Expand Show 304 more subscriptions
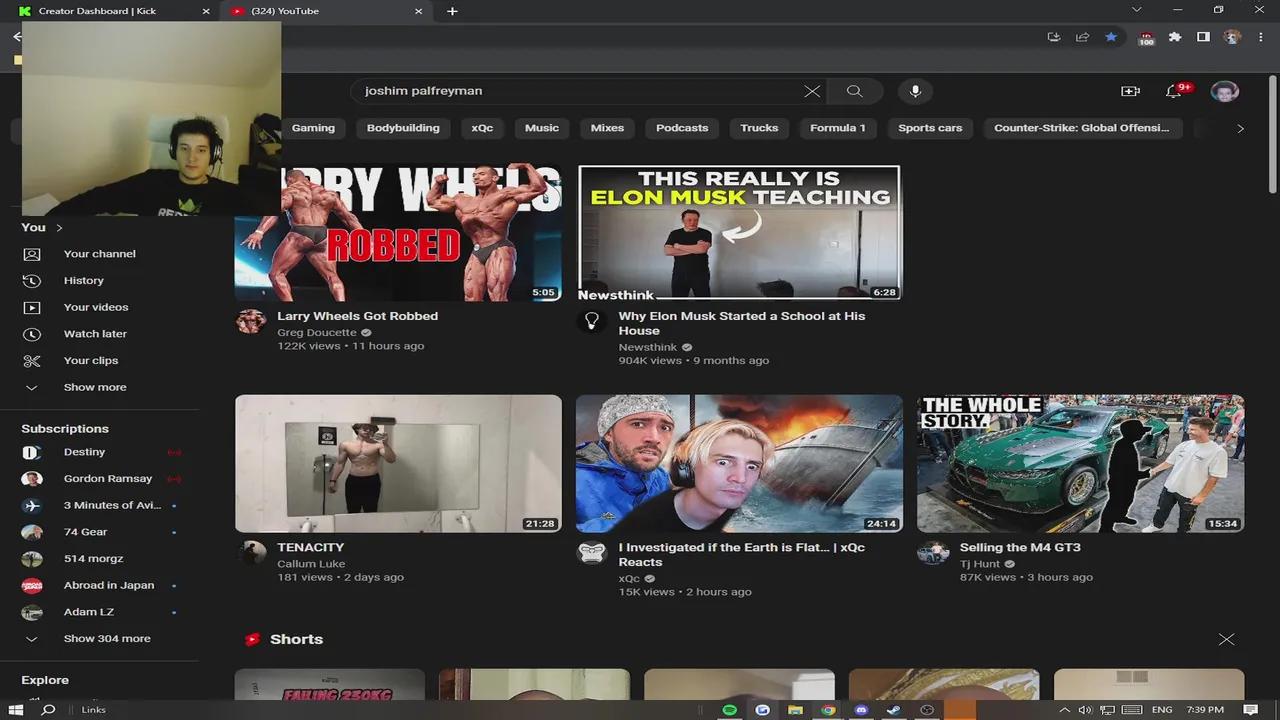1280x720 pixels. 106,639
